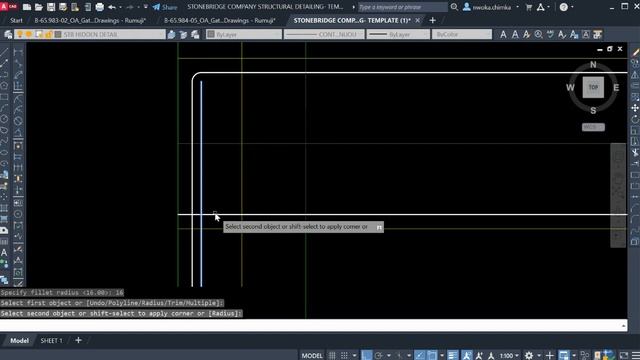The width and height of the screenshot is (640, 360).
Task: Toggle object snap tracking in status bar
Action: (x=420, y=356)
